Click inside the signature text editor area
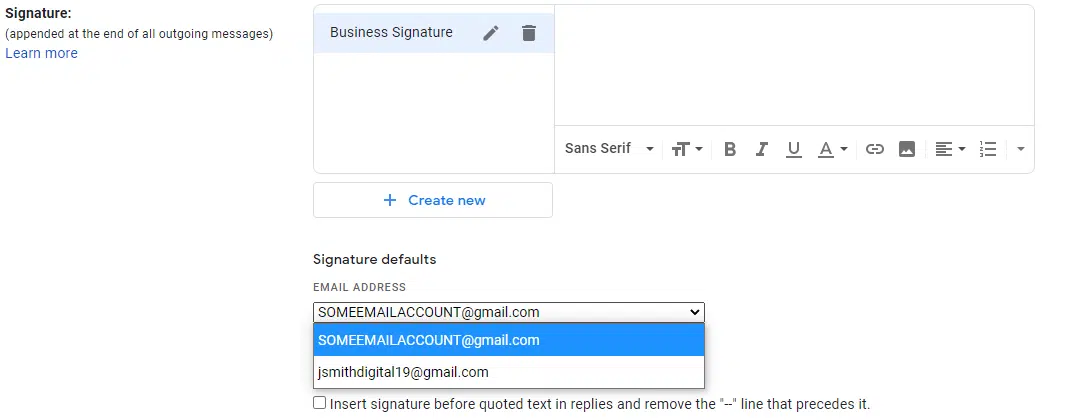Screen dimensions: 1090x420 tap(794, 65)
